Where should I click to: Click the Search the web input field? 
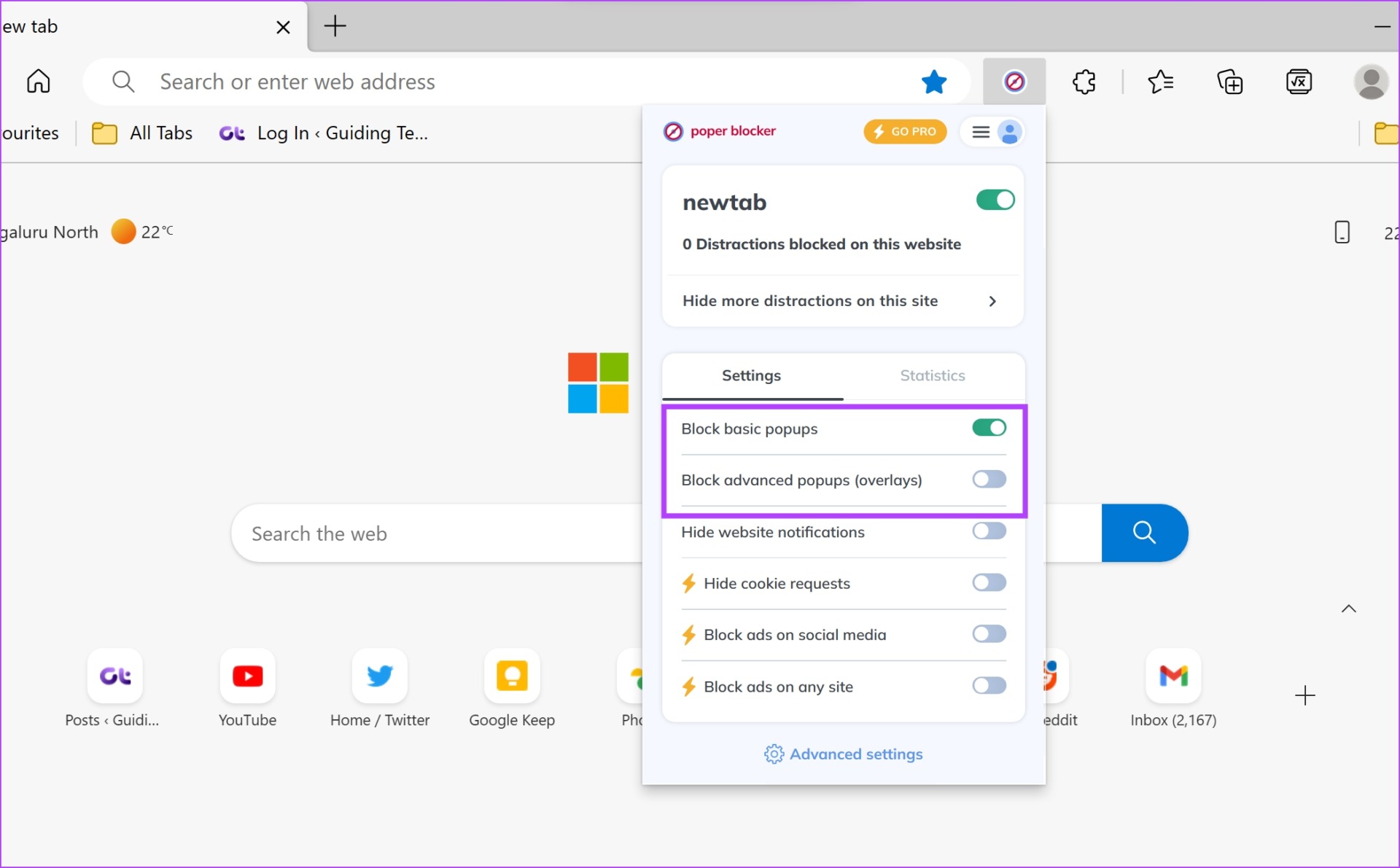[x=437, y=533]
